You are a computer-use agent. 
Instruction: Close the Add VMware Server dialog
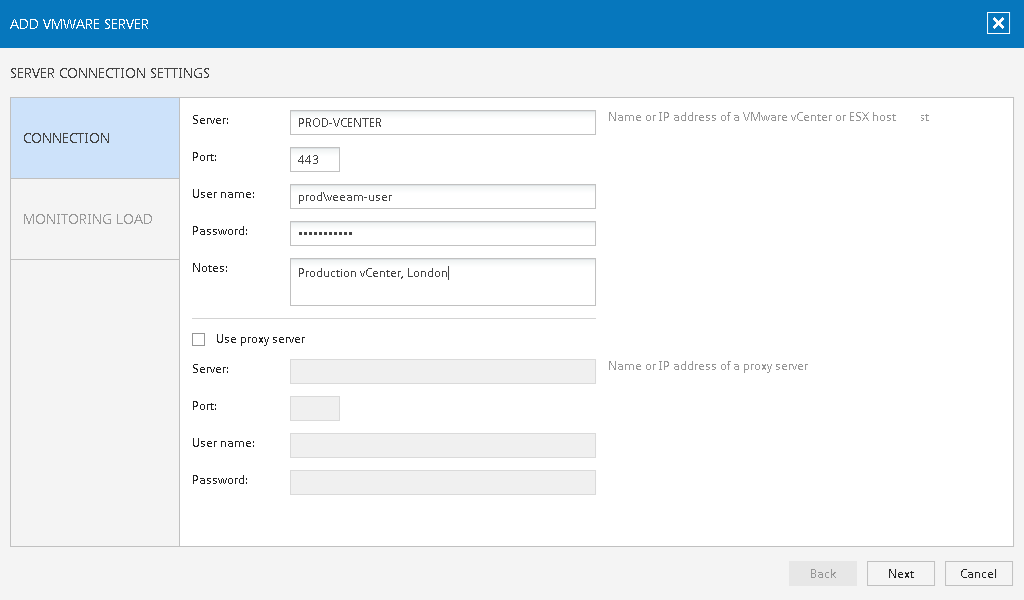point(998,24)
